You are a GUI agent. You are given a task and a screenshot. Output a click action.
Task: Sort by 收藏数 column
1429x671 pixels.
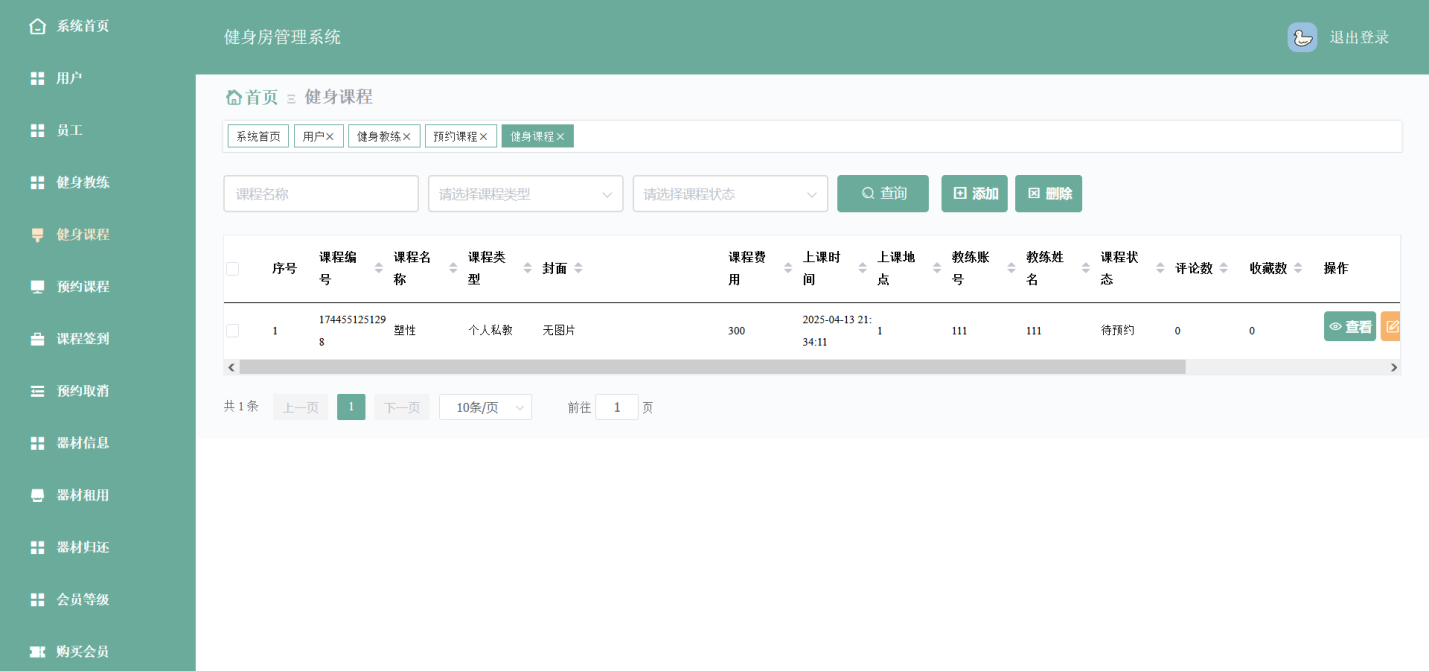(x=1298, y=268)
